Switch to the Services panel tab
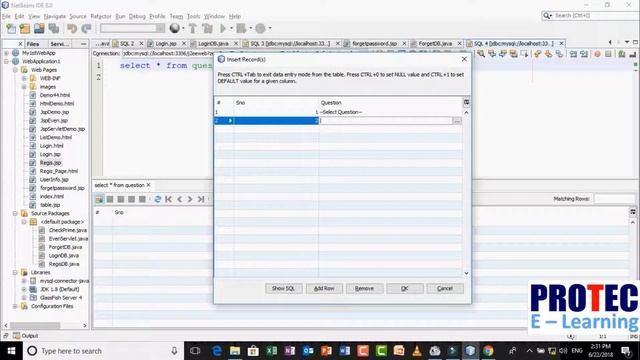640x360 pixels. (60, 44)
